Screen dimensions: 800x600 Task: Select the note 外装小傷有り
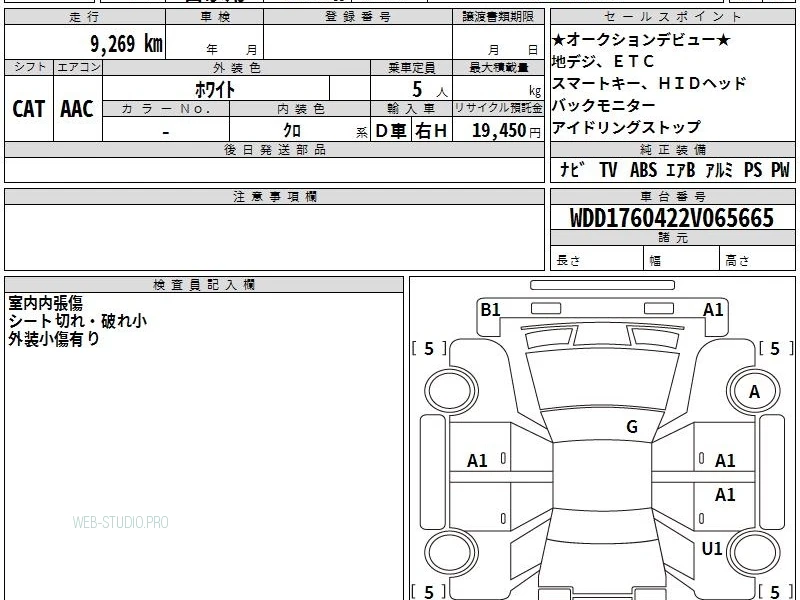click(54, 339)
